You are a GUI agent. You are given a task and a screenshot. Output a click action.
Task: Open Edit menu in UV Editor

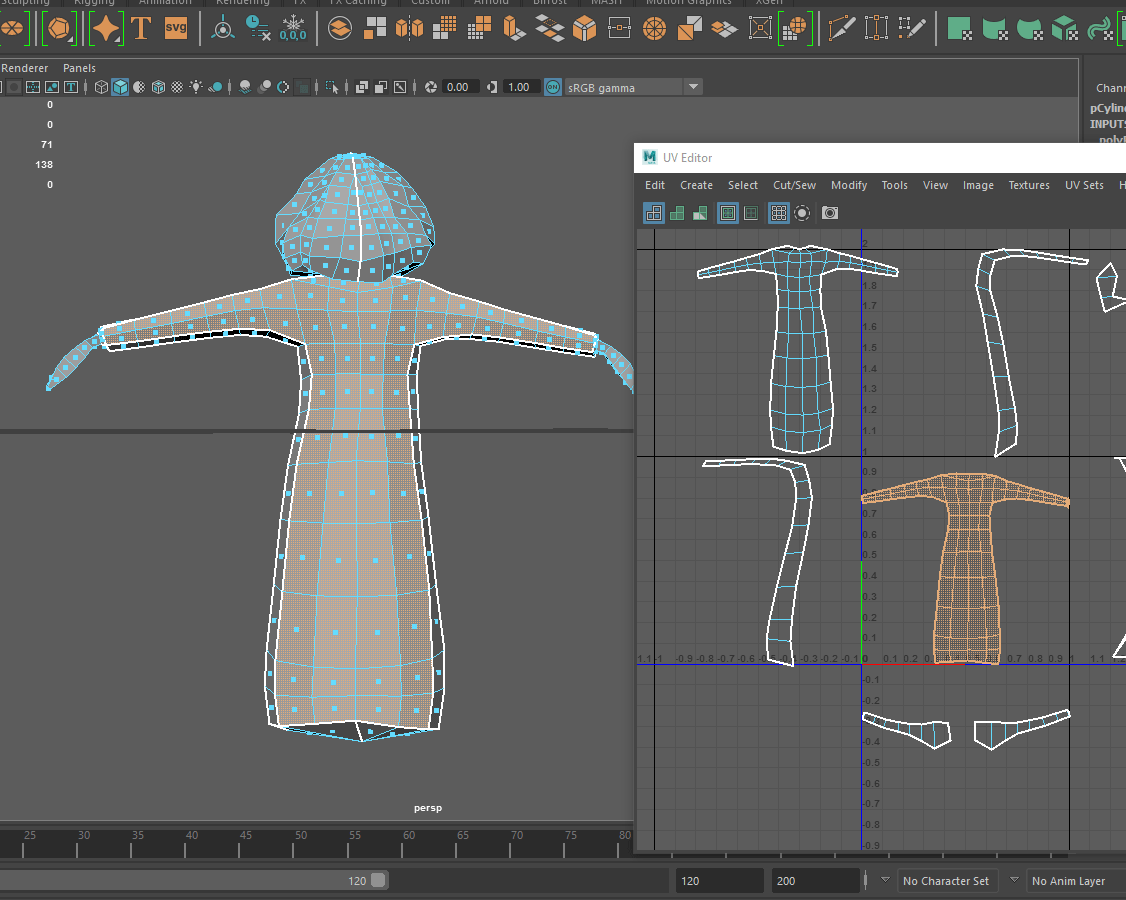[x=655, y=185]
